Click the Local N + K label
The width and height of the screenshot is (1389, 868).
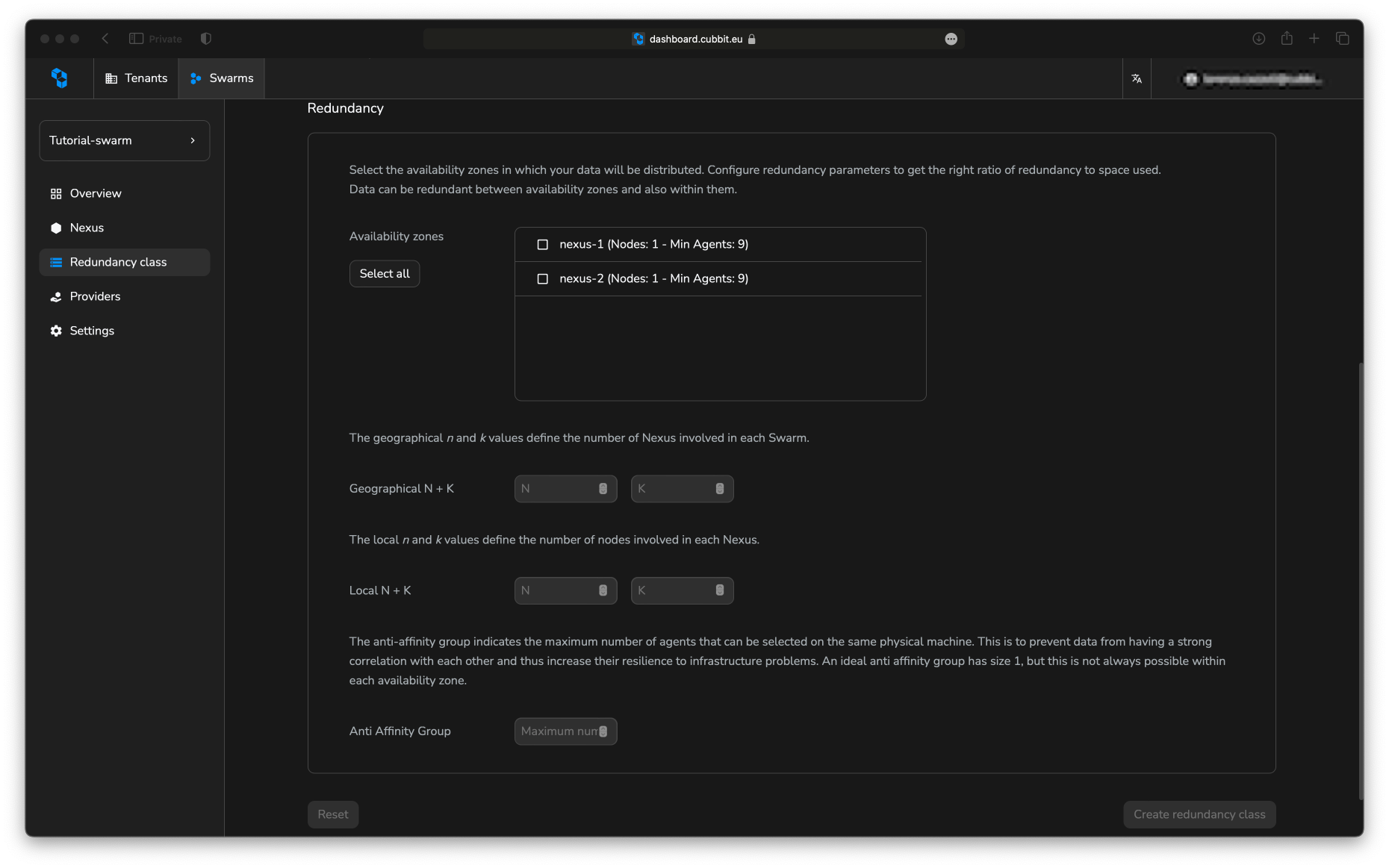pyautogui.click(x=380, y=590)
